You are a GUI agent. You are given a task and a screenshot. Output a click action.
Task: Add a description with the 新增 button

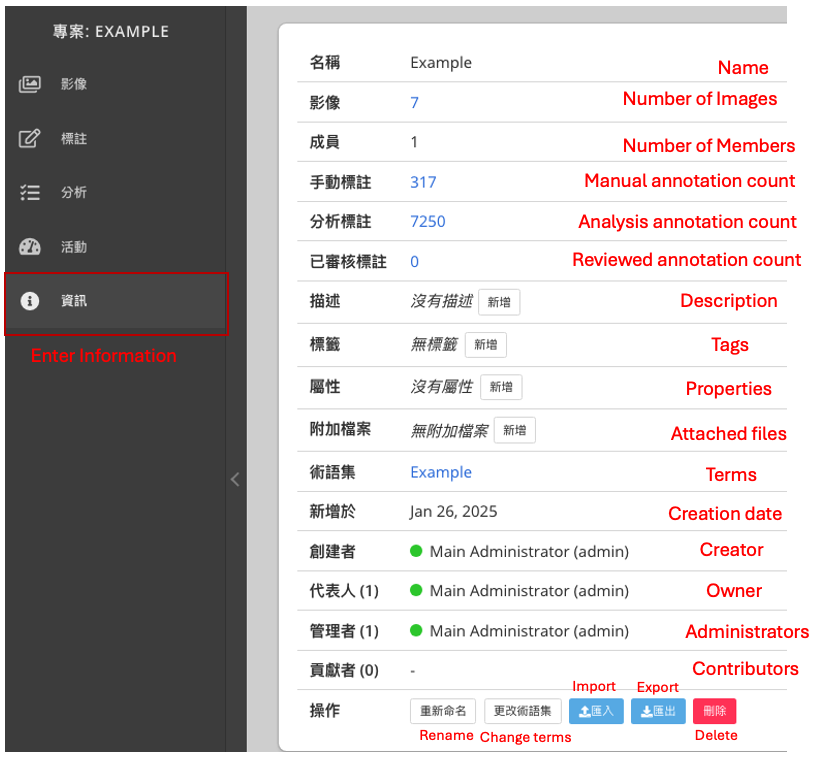498,302
